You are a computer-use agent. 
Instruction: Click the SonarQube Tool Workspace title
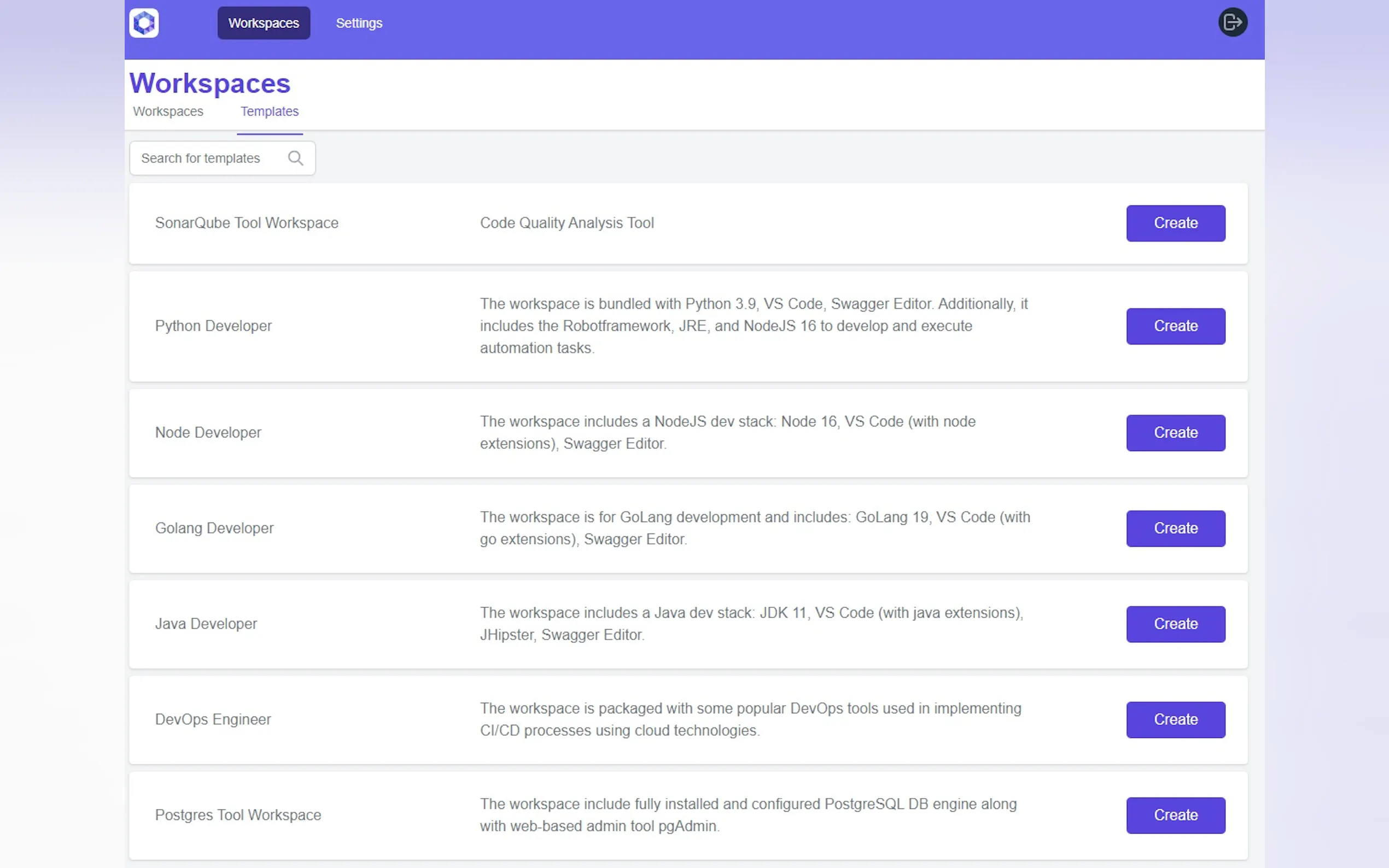tap(246, 223)
